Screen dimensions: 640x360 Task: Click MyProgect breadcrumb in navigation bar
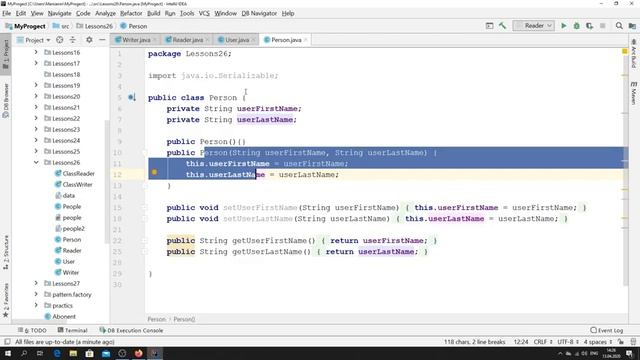click(25, 26)
